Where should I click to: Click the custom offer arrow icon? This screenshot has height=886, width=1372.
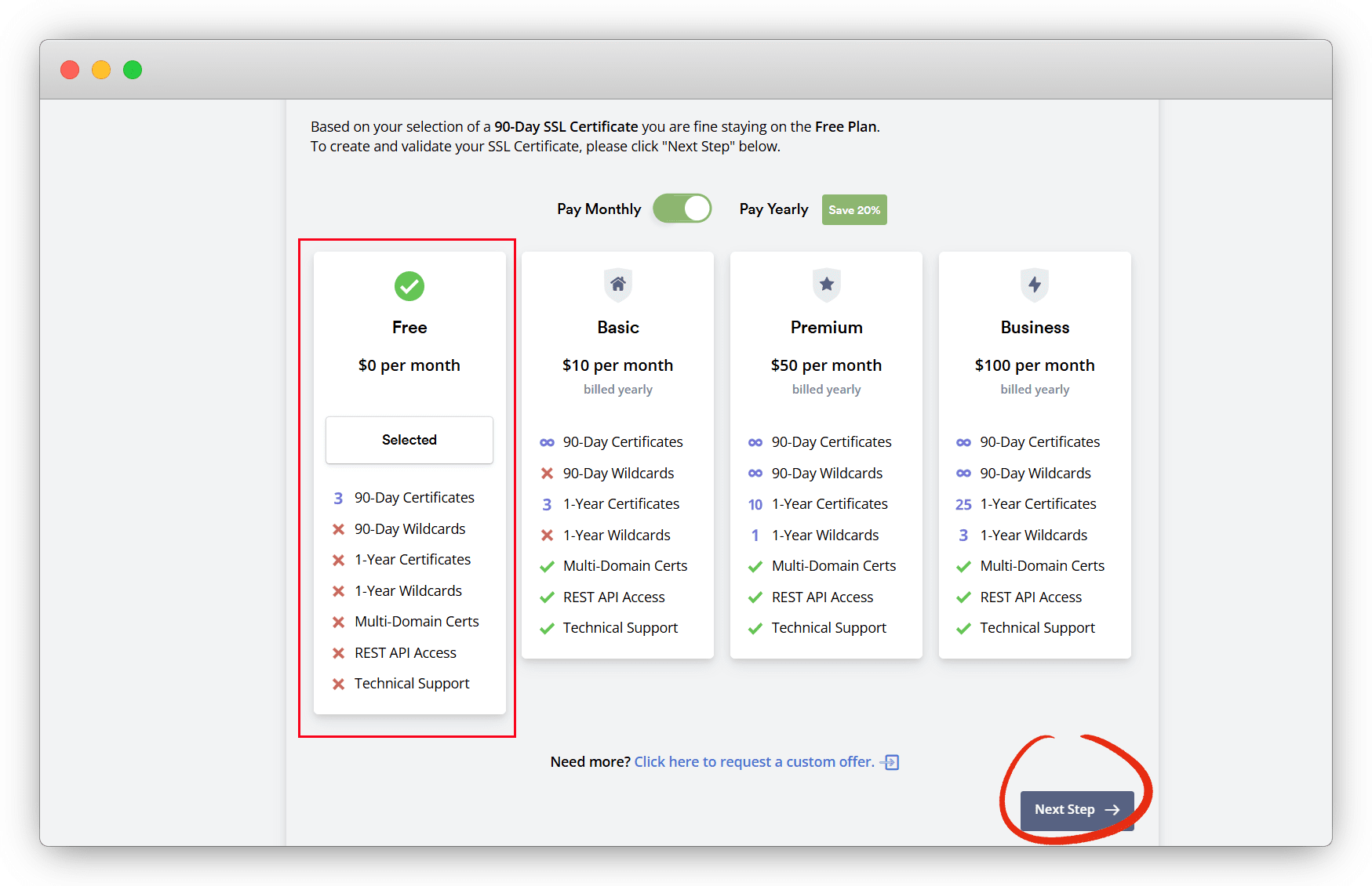(x=890, y=762)
